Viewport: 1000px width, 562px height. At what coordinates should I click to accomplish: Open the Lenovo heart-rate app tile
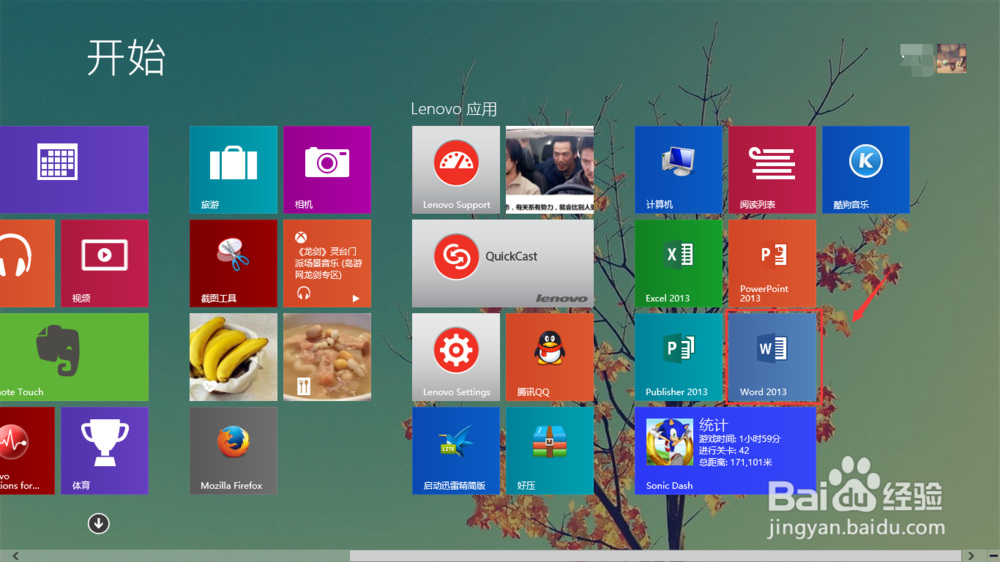coord(27,451)
